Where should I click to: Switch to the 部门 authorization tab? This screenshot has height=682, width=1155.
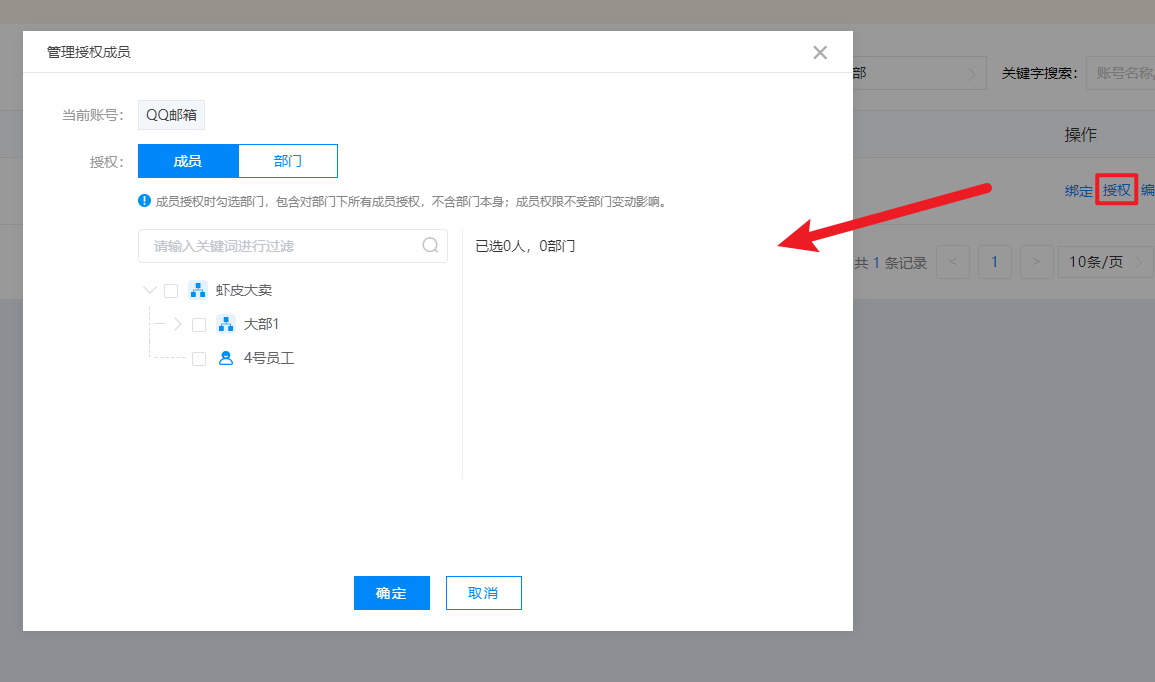pos(288,161)
